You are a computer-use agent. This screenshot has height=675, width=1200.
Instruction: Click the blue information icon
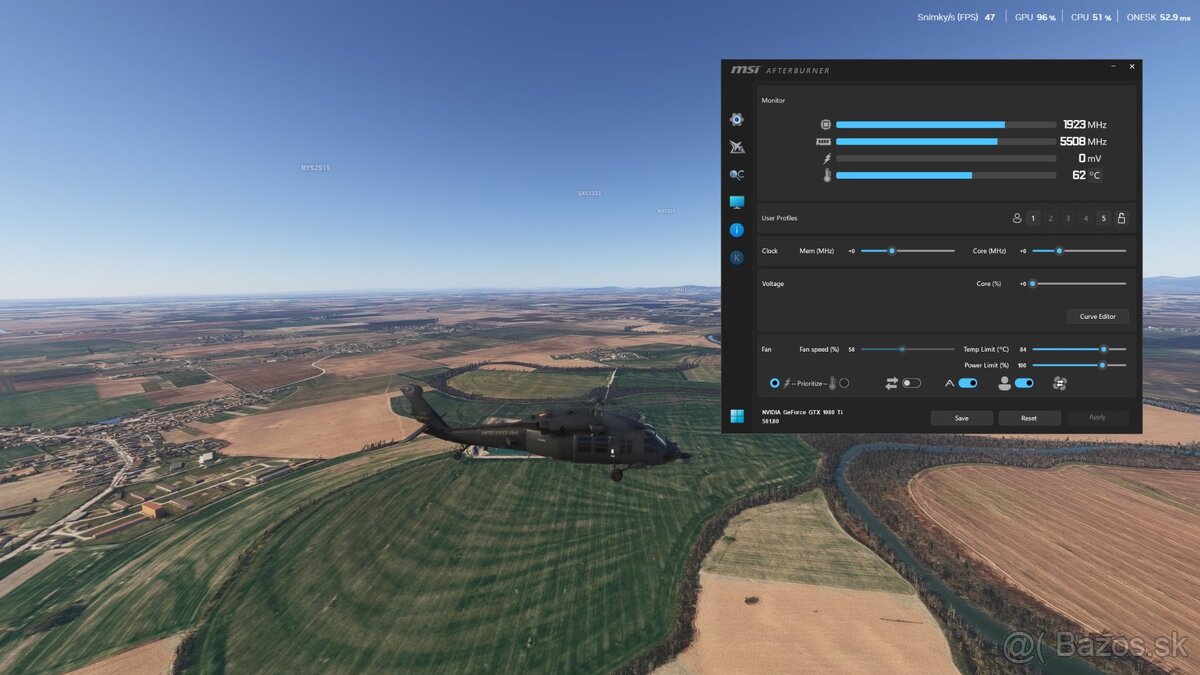click(x=737, y=230)
